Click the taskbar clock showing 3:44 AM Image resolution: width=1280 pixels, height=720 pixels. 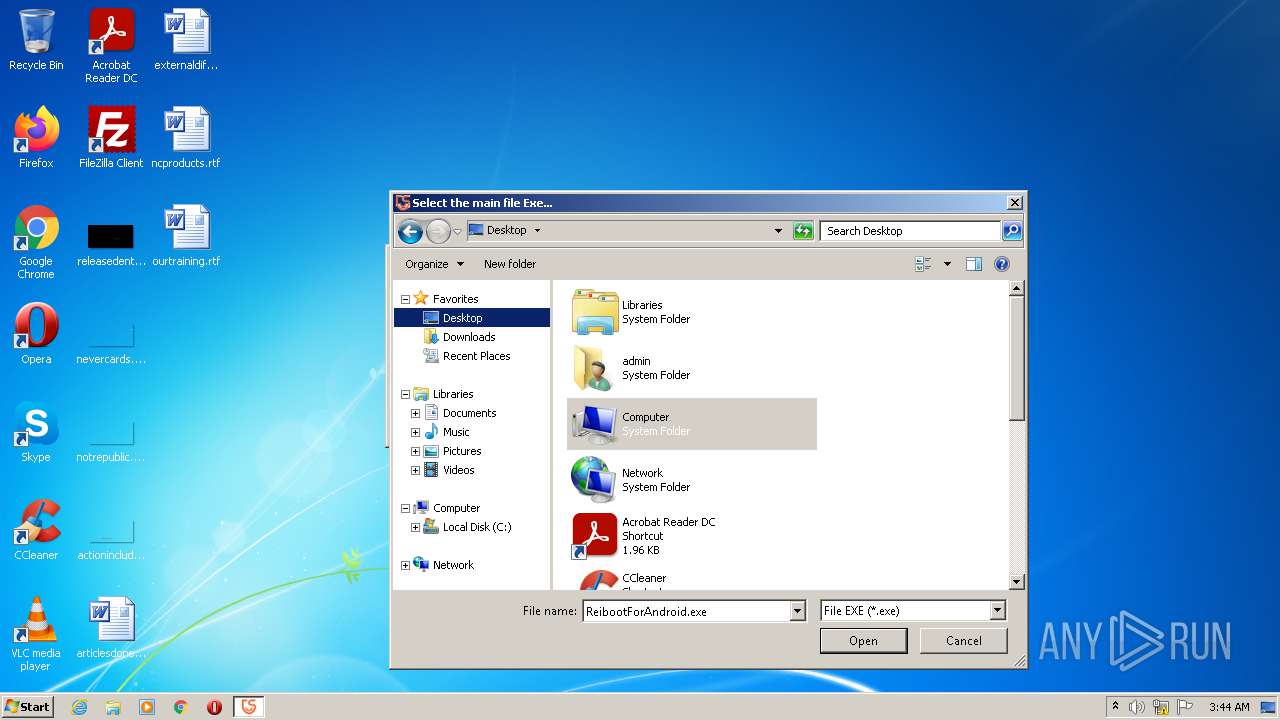(1229, 707)
